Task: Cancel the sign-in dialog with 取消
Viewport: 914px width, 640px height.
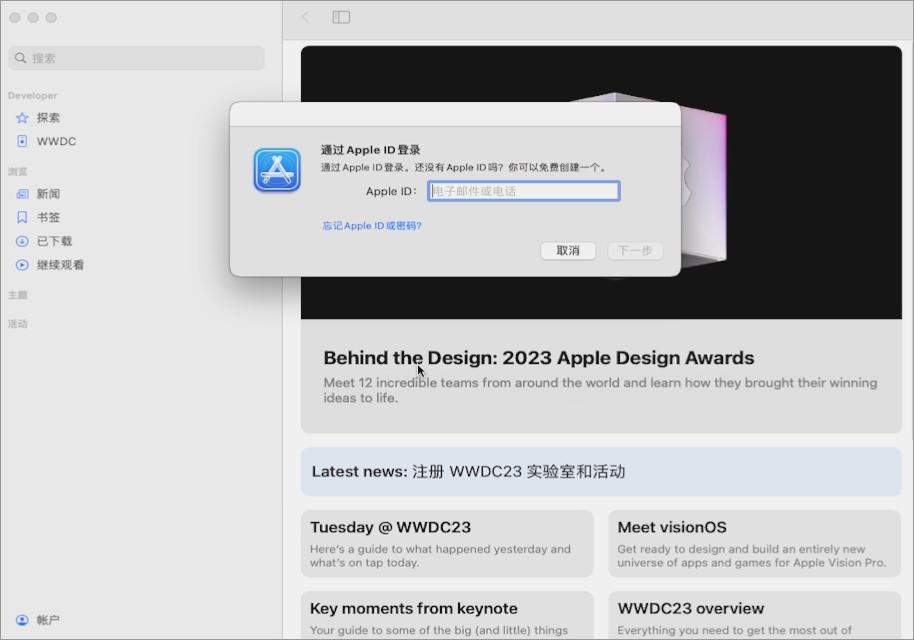Action: click(567, 251)
